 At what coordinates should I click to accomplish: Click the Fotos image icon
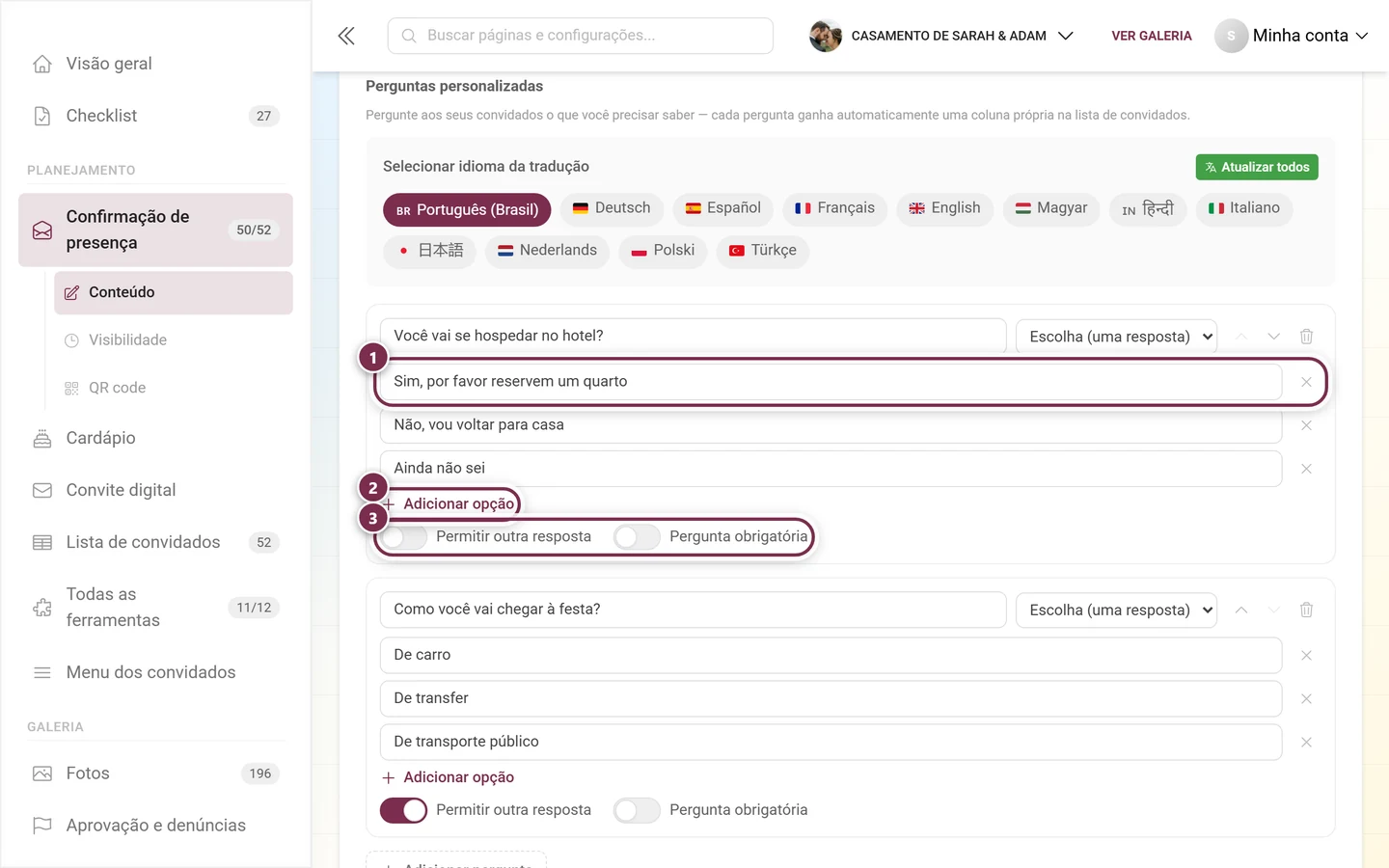42,773
